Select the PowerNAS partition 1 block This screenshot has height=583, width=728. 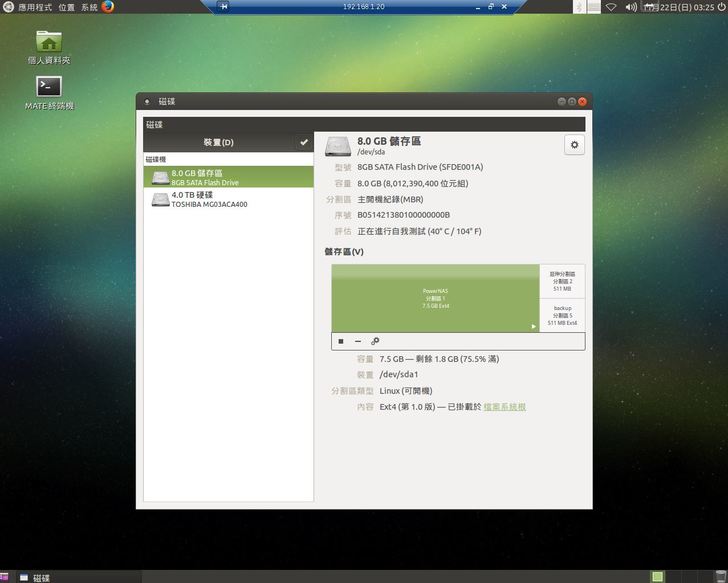435,297
